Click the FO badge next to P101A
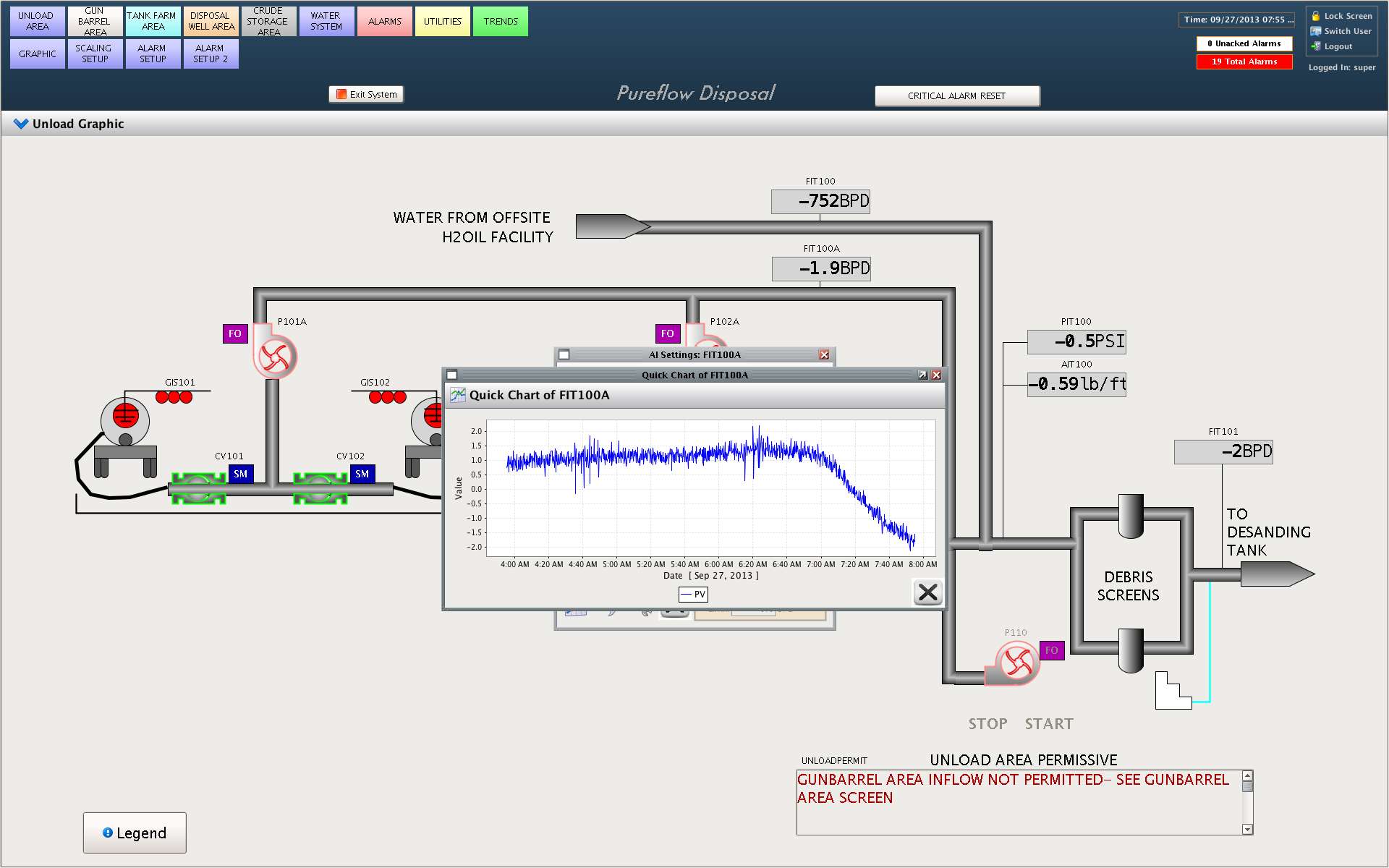1389x868 pixels. coord(235,333)
